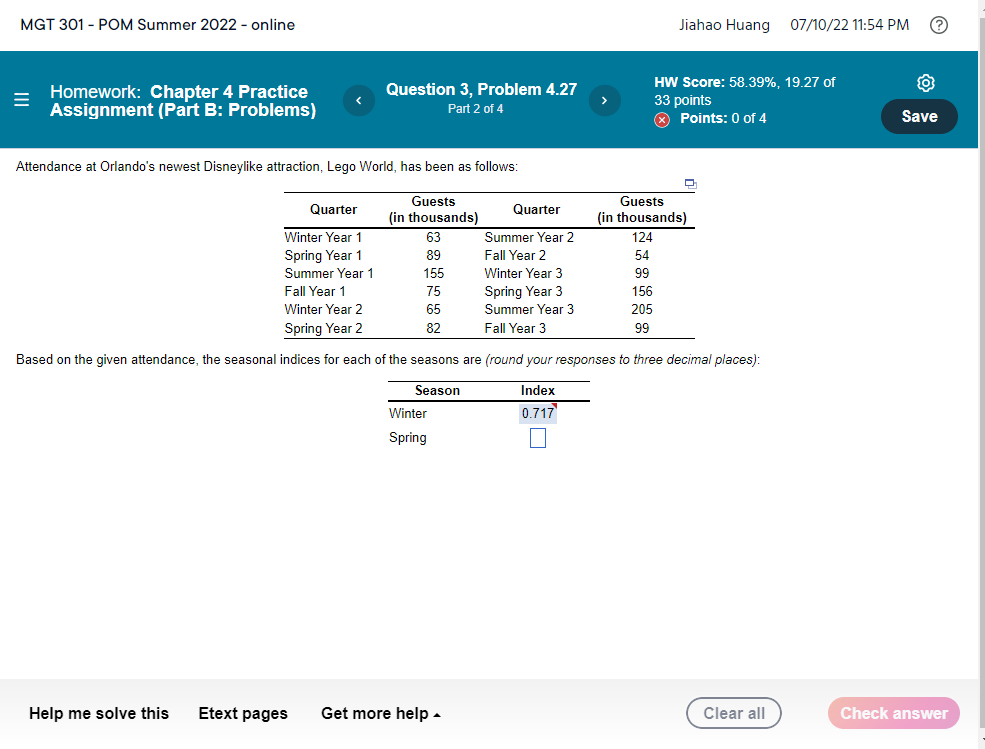
Task: Open the hamburger navigation menu
Action: (21, 100)
